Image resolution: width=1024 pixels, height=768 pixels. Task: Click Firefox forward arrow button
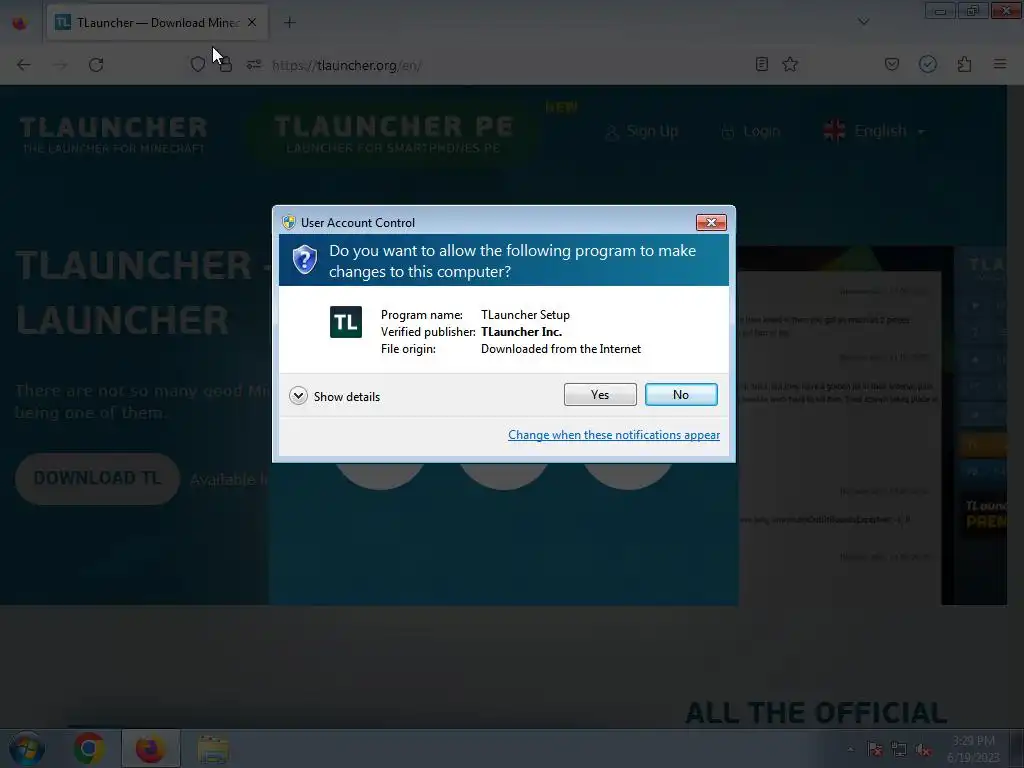click(60, 65)
